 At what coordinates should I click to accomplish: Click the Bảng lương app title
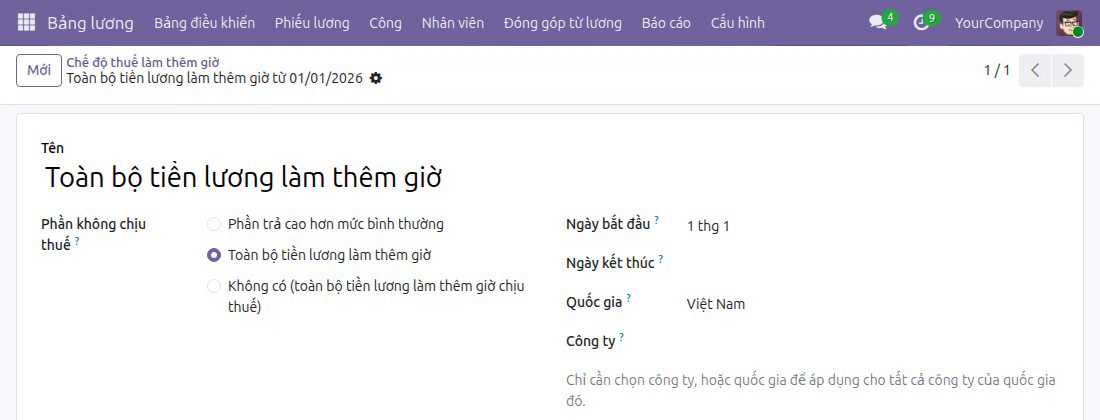click(90, 23)
